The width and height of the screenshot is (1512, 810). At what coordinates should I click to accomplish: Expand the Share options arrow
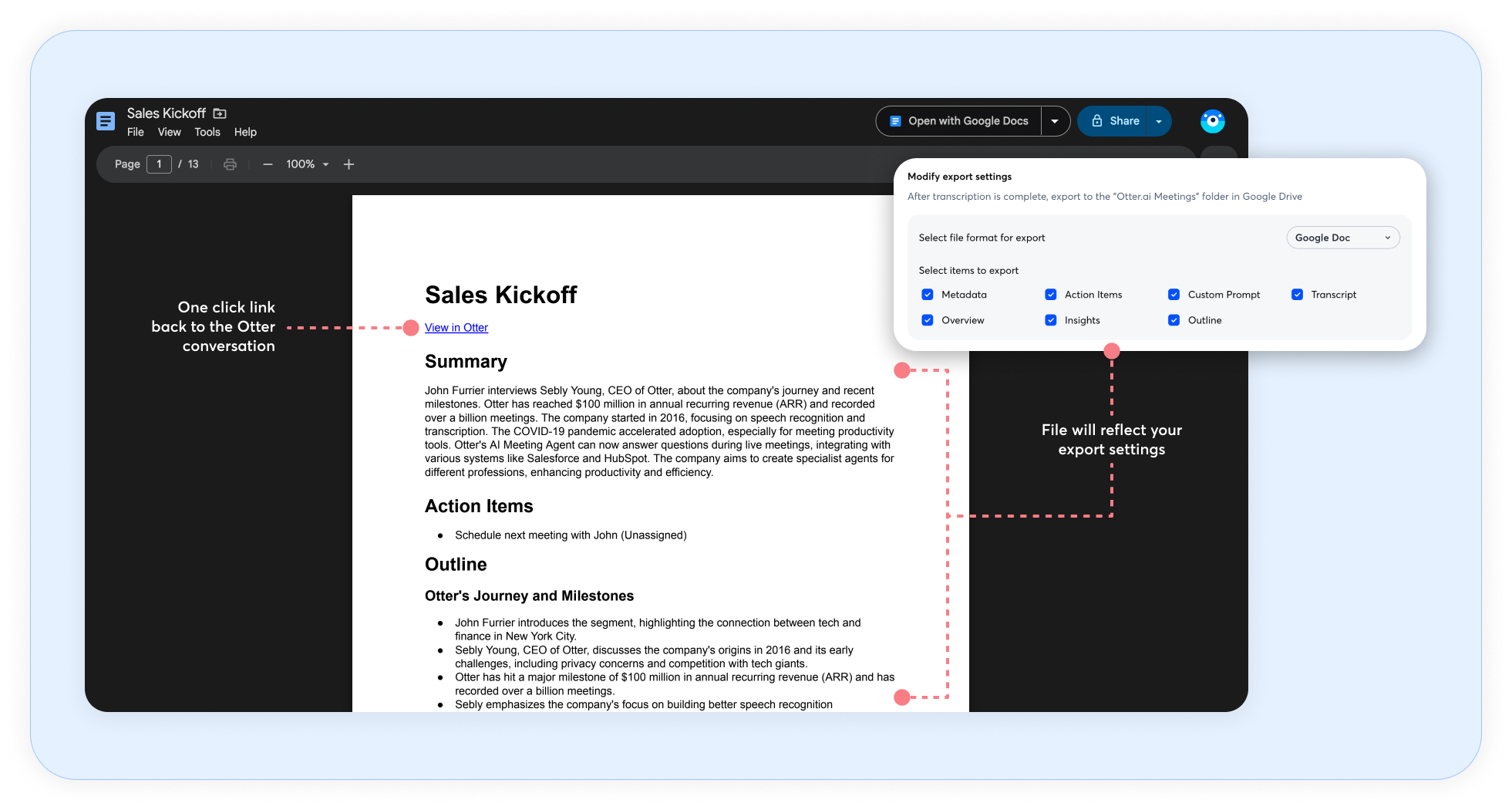point(1159,121)
